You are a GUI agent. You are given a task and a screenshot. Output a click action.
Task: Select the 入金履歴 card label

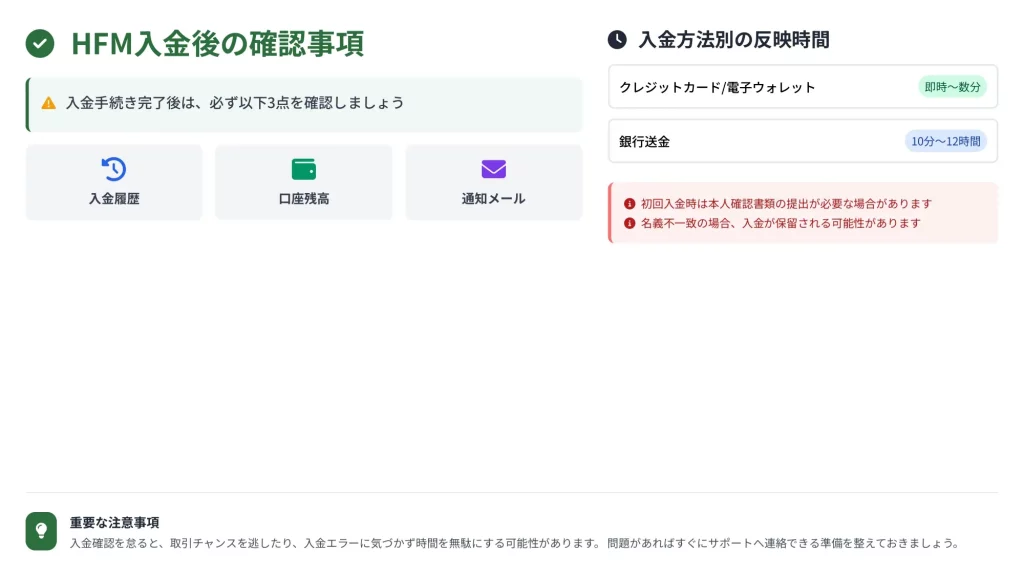pyautogui.click(x=114, y=199)
